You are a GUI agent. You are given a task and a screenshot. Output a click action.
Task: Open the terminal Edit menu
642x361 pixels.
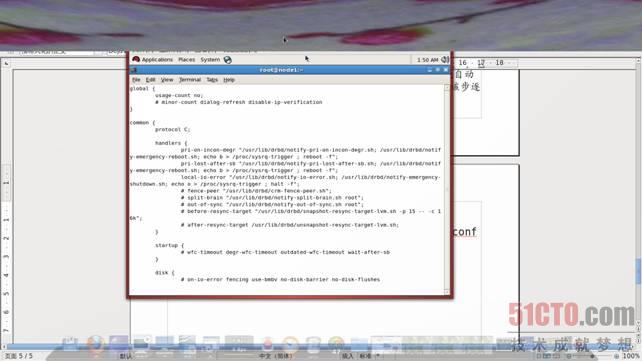pos(150,80)
